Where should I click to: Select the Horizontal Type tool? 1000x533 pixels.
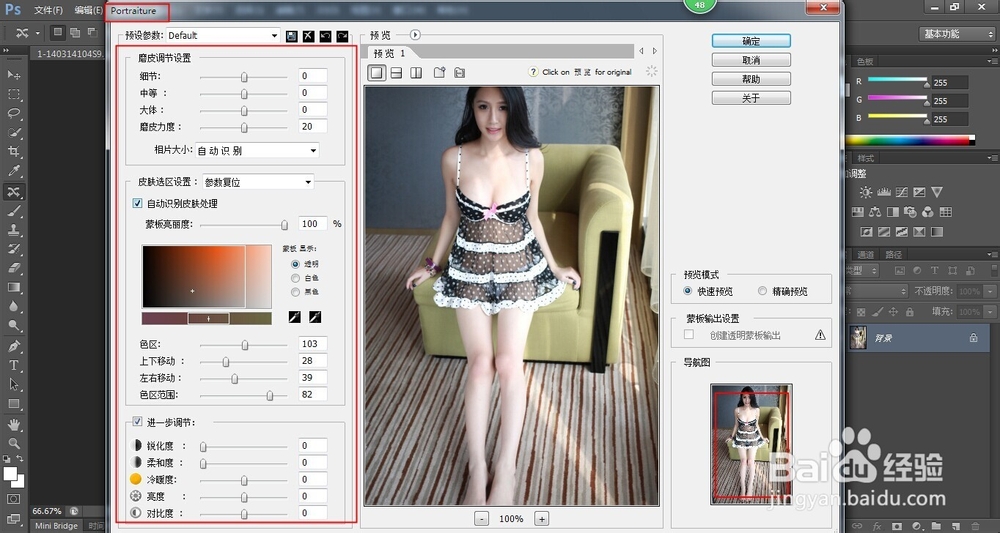(13, 365)
